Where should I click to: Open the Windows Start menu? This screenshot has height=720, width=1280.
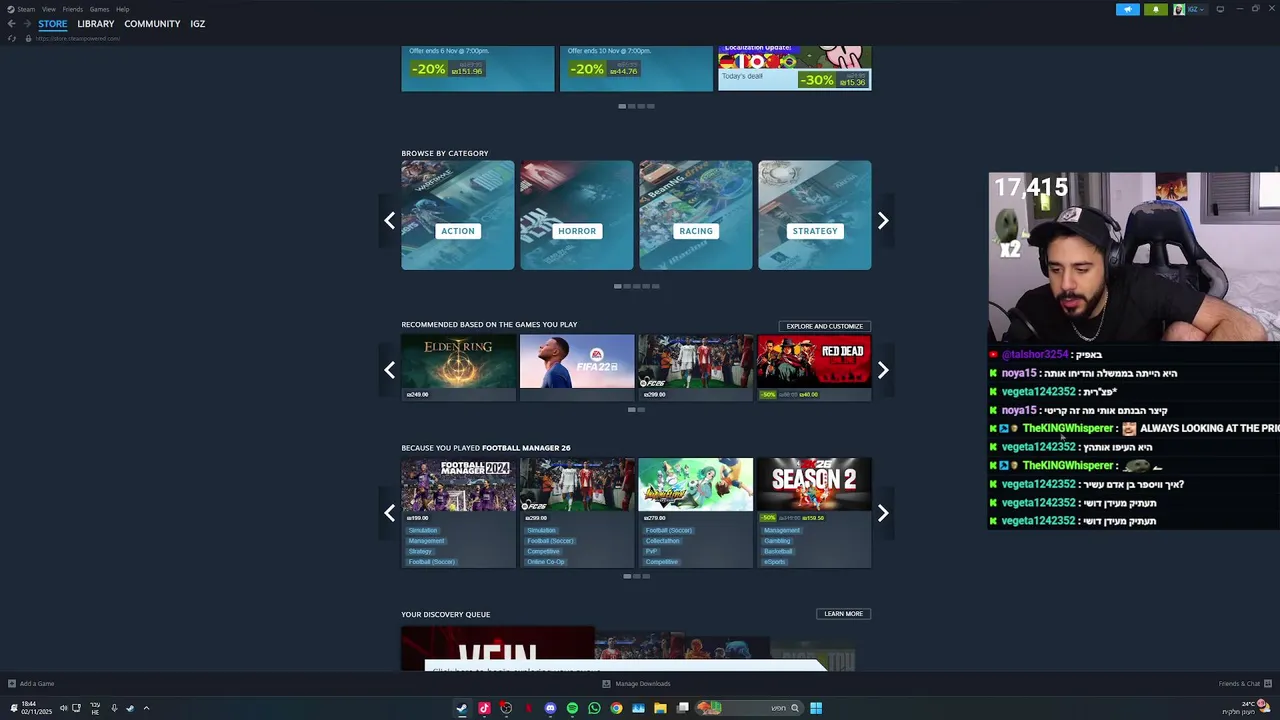[816, 708]
